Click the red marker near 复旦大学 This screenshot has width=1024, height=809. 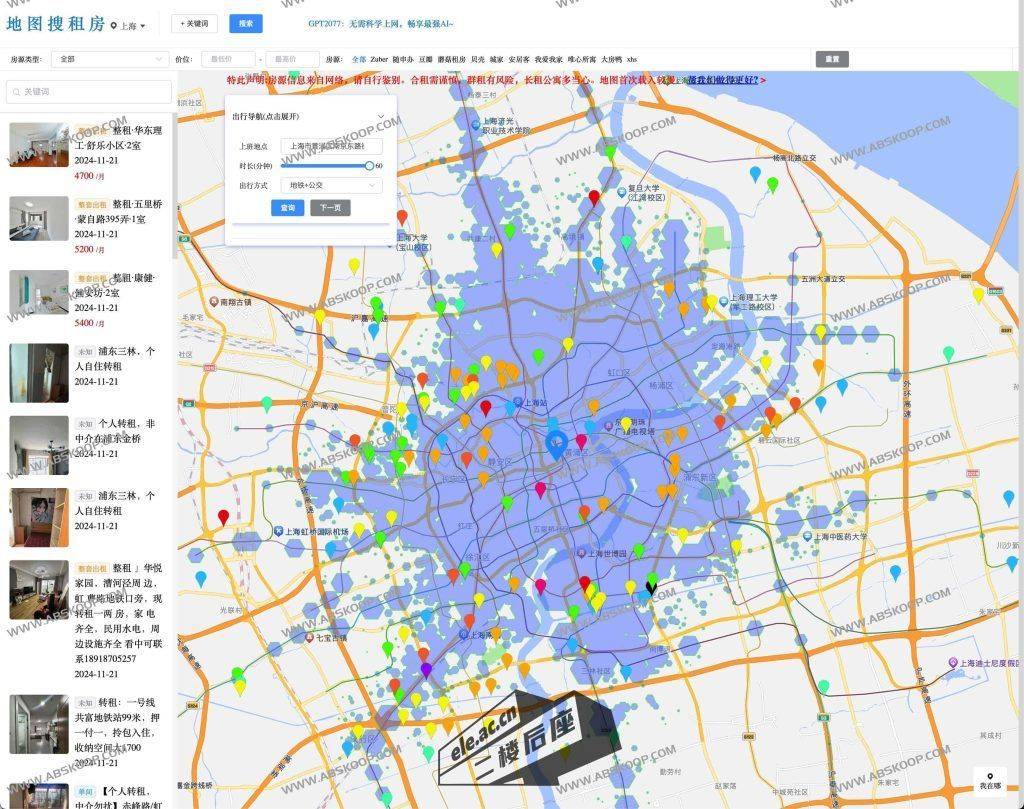[594, 197]
